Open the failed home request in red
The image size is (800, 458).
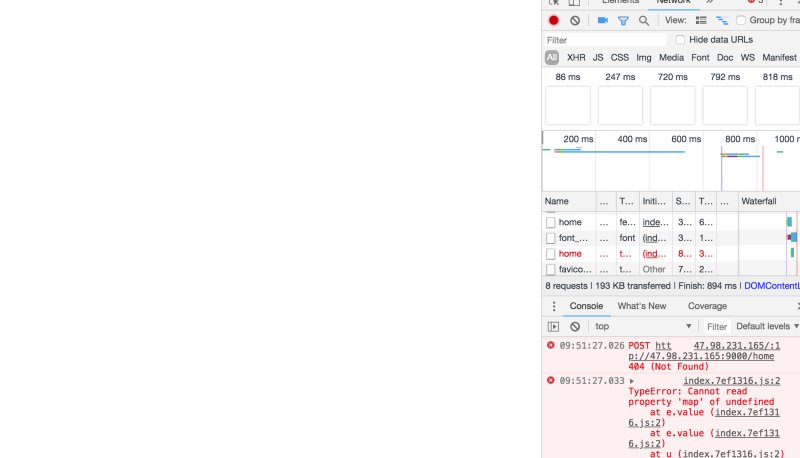(x=570, y=254)
